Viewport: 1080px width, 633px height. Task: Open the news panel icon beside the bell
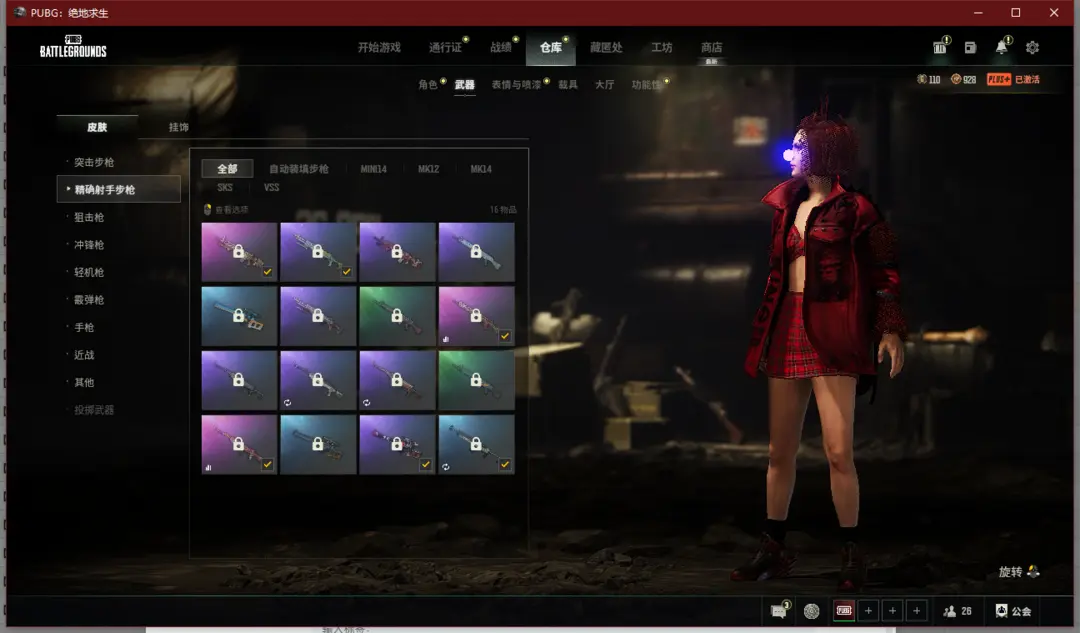pos(970,47)
